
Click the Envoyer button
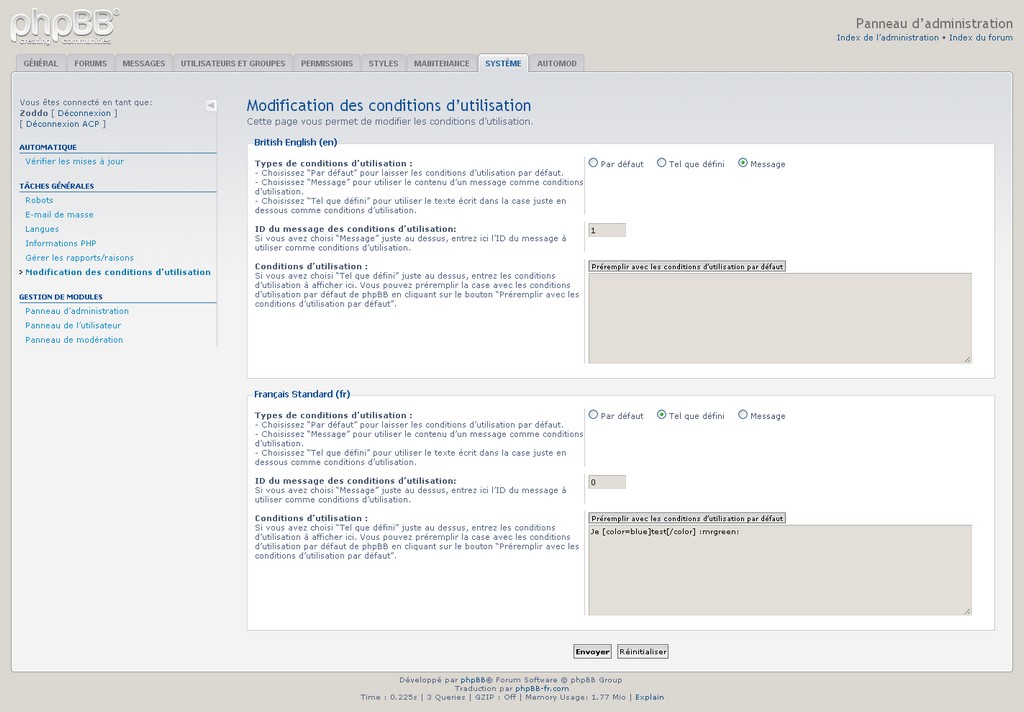pos(592,651)
